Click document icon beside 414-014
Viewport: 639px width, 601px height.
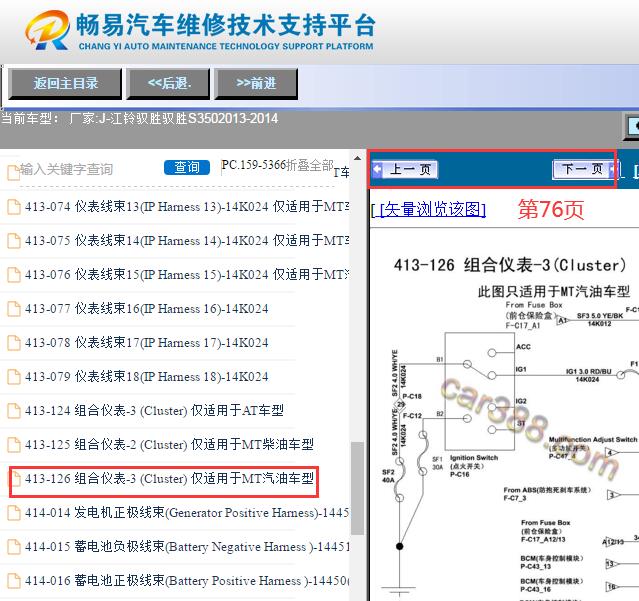tap(14, 513)
